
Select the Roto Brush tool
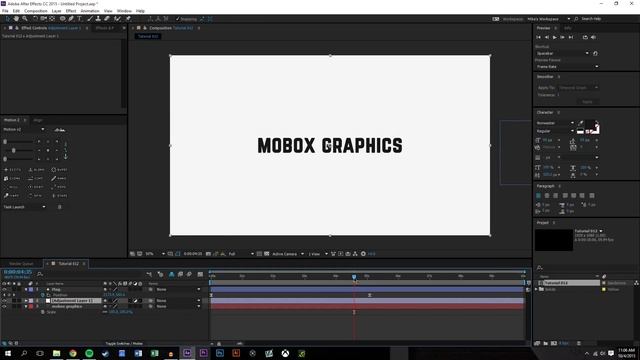(x=118, y=19)
